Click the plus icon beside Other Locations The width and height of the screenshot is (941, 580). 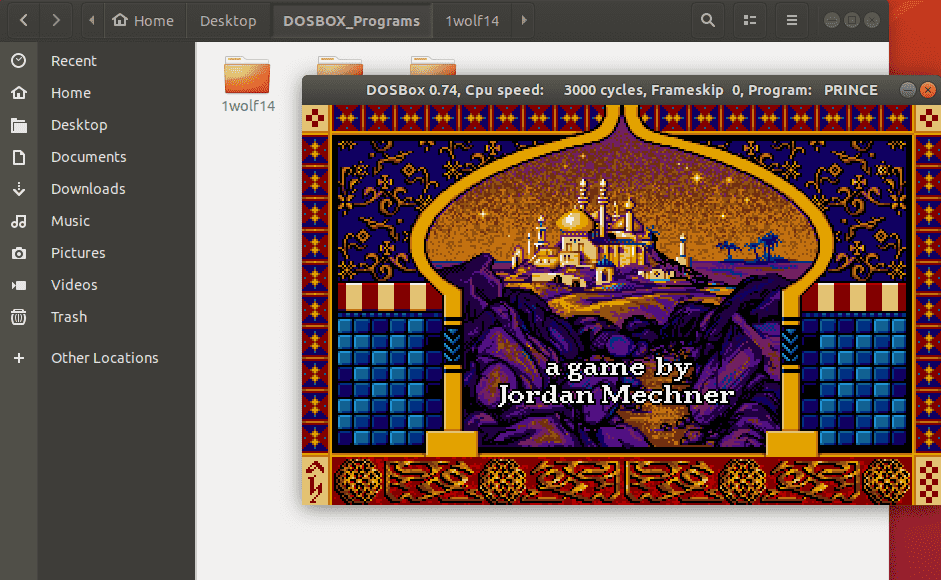19,358
